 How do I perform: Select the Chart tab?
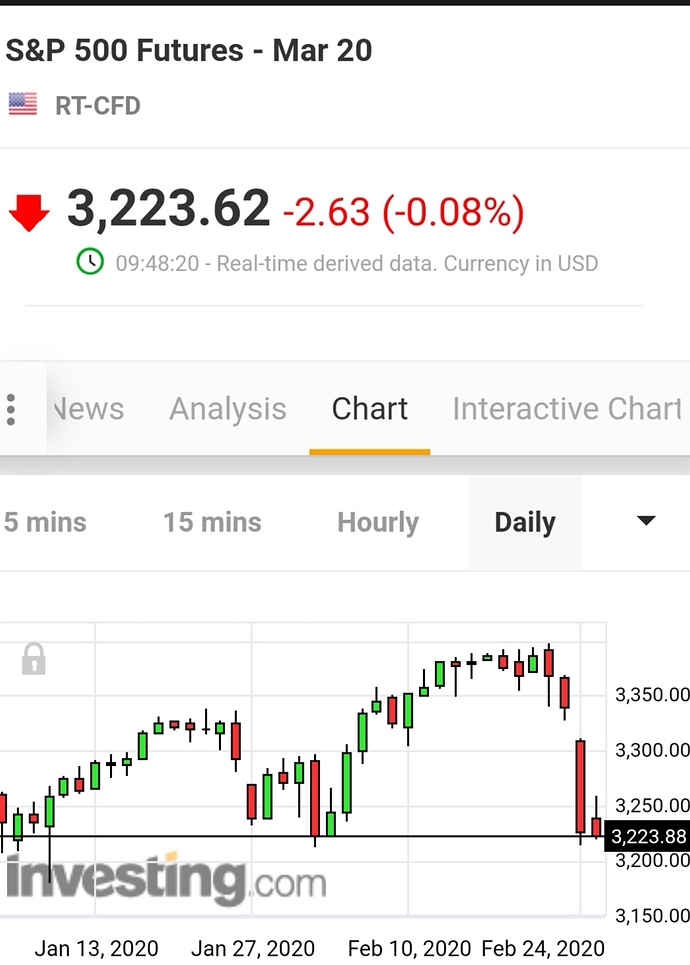pyautogui.click(x=369, y=409)
